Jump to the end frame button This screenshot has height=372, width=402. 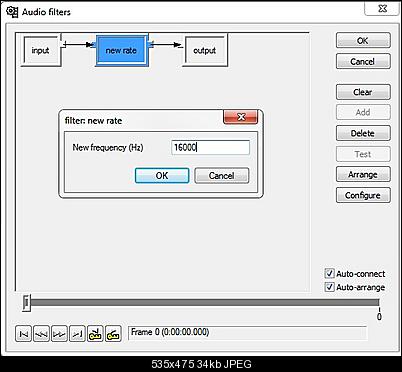click(x=77, y=334)
